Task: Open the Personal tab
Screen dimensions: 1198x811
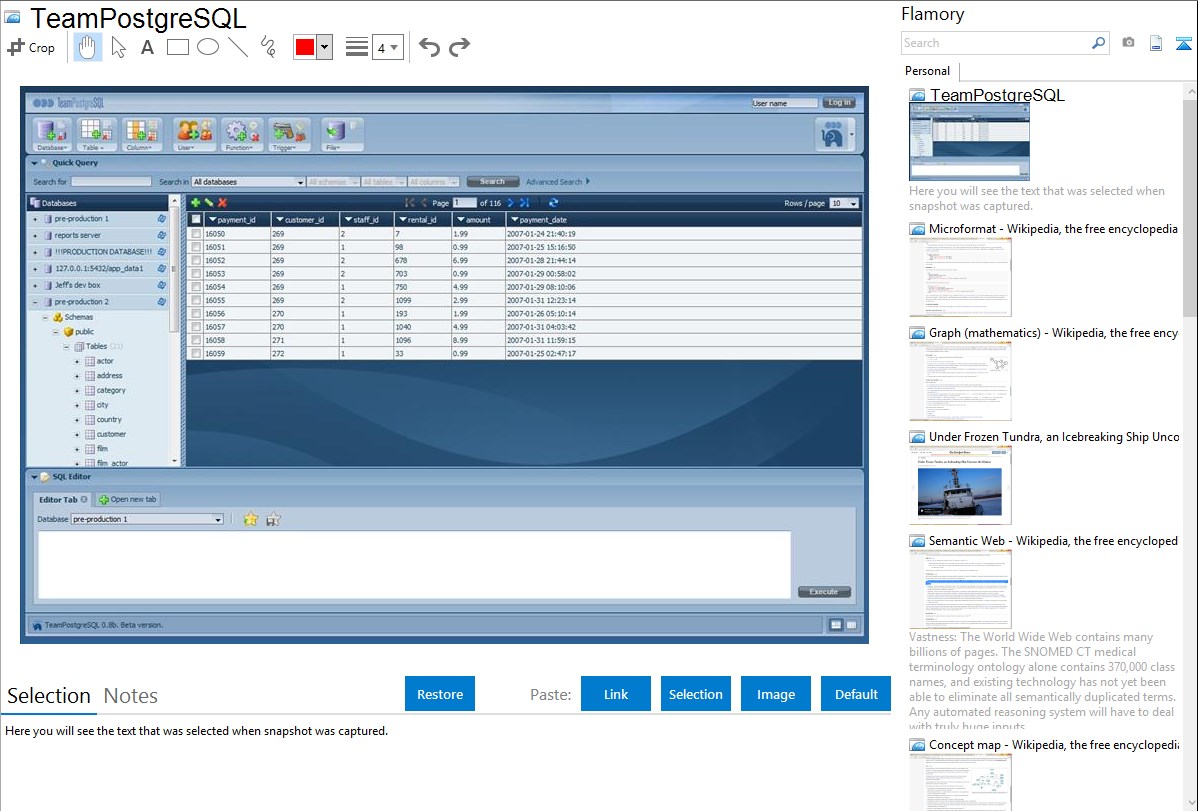Action: [x=928, y=71]
